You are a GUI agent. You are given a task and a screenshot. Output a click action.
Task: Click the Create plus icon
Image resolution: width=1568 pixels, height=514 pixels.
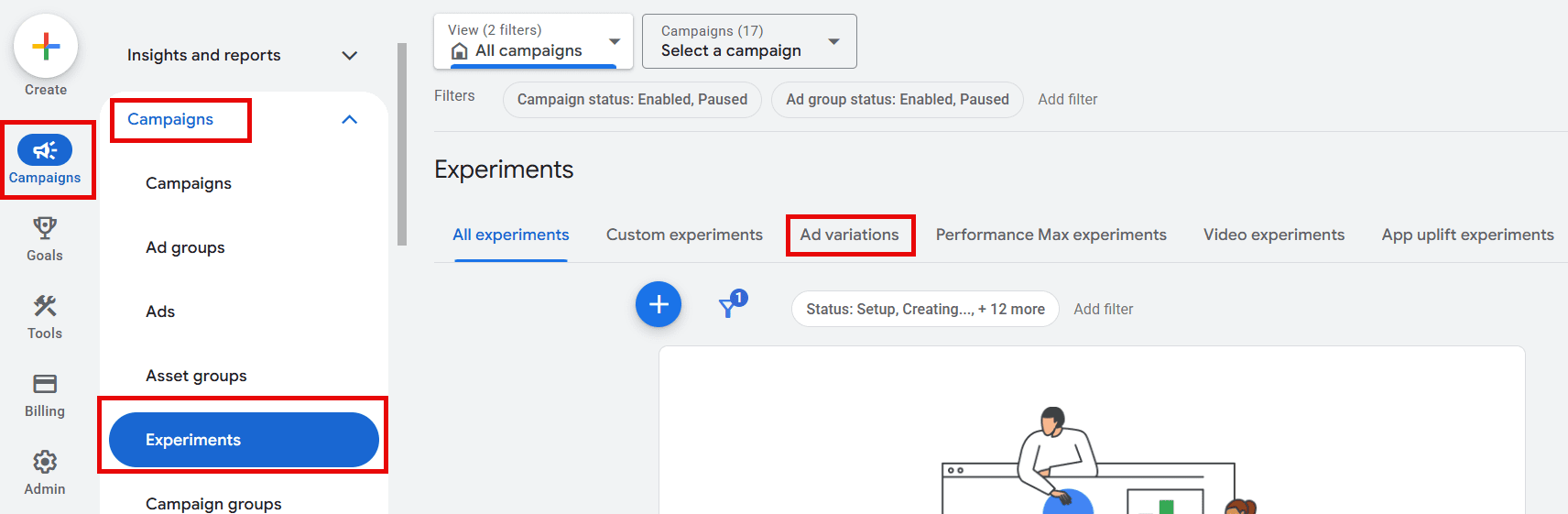[46, 46]
